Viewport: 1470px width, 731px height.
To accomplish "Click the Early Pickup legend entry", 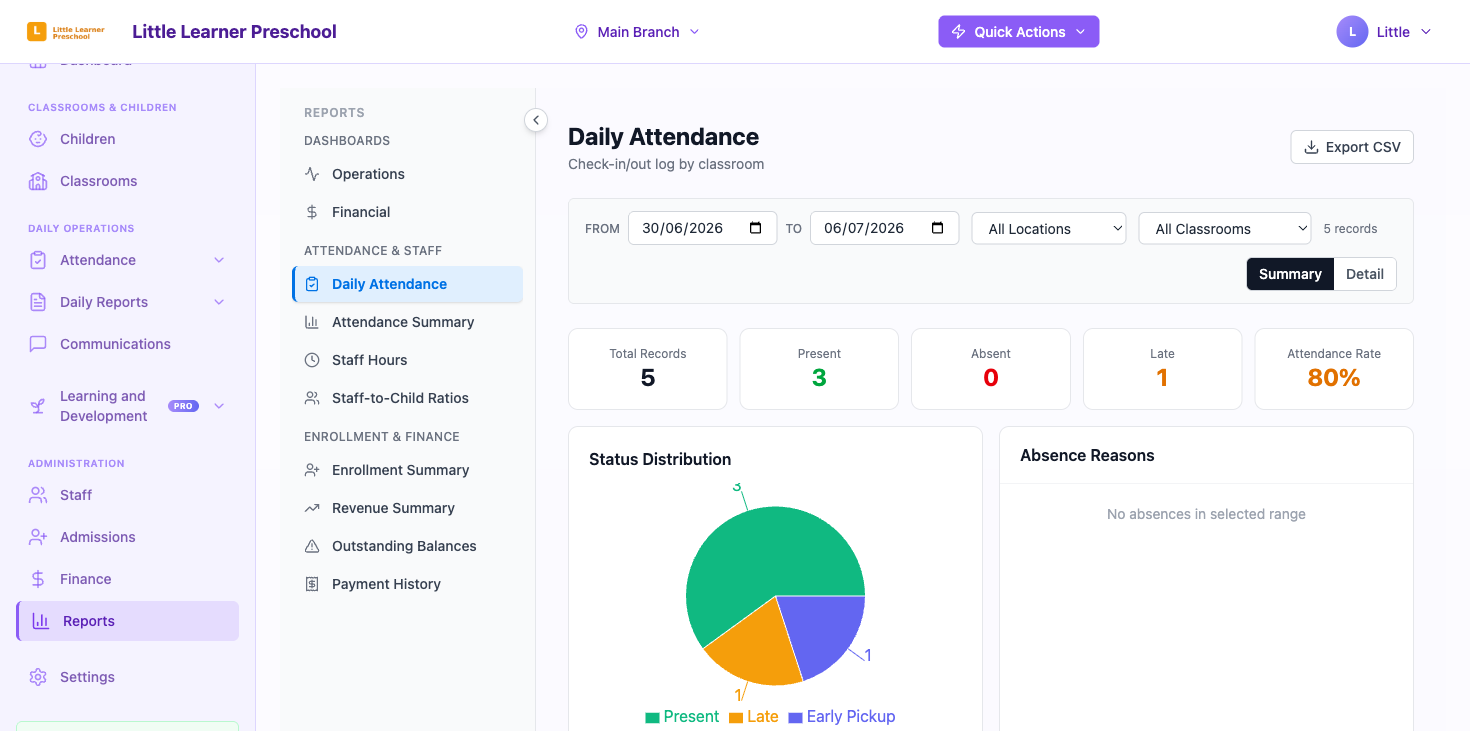I will 842,716.
